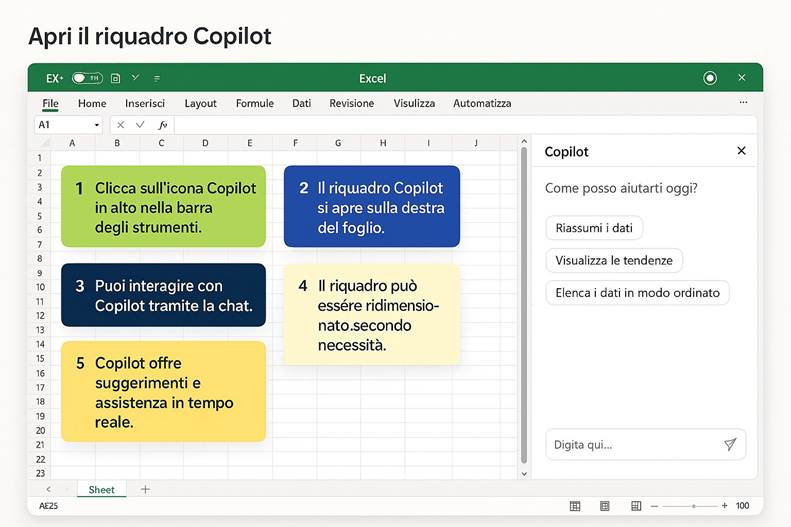Zoom in with the plus button
791x527 pixels.
(x=724, y=505)
